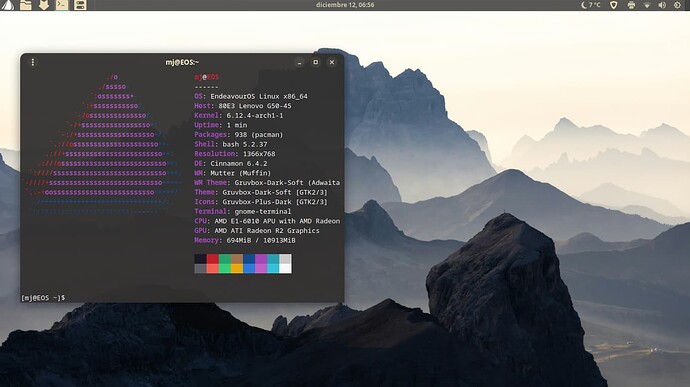Click the 'Icons: Gruvbox-Plus-Dark [GTK2/3]' line
Image resolution: width=690 pixels, height=387 pixels.
261,202
